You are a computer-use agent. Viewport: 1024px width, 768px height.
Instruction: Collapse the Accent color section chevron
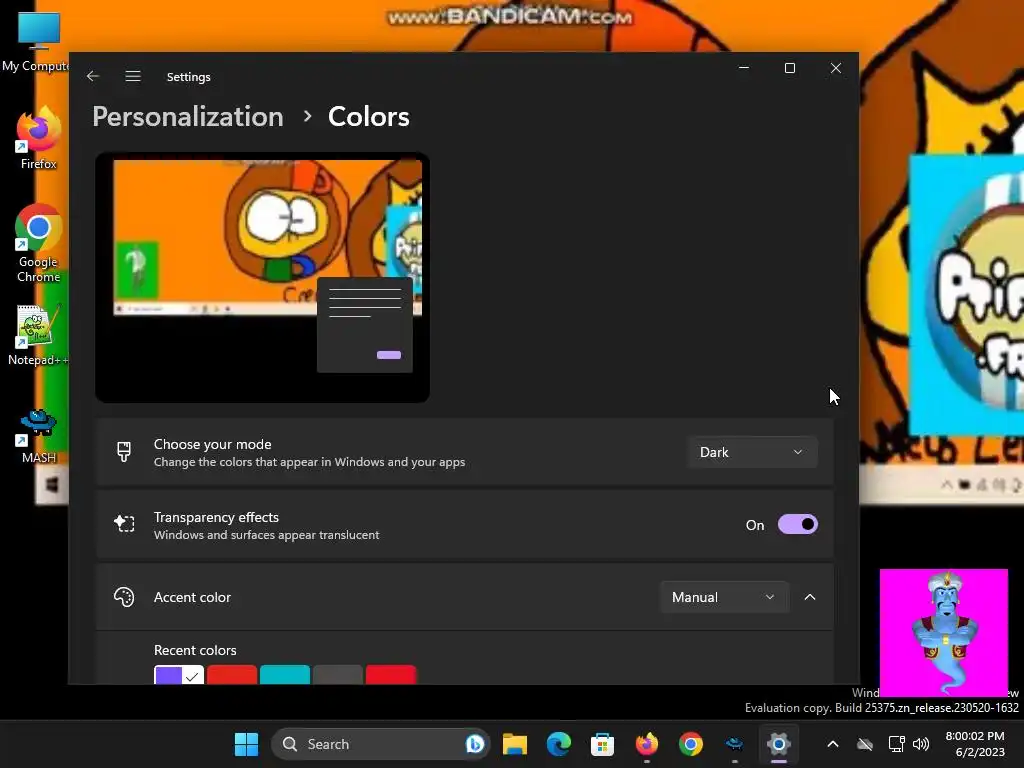coord(810,597)
